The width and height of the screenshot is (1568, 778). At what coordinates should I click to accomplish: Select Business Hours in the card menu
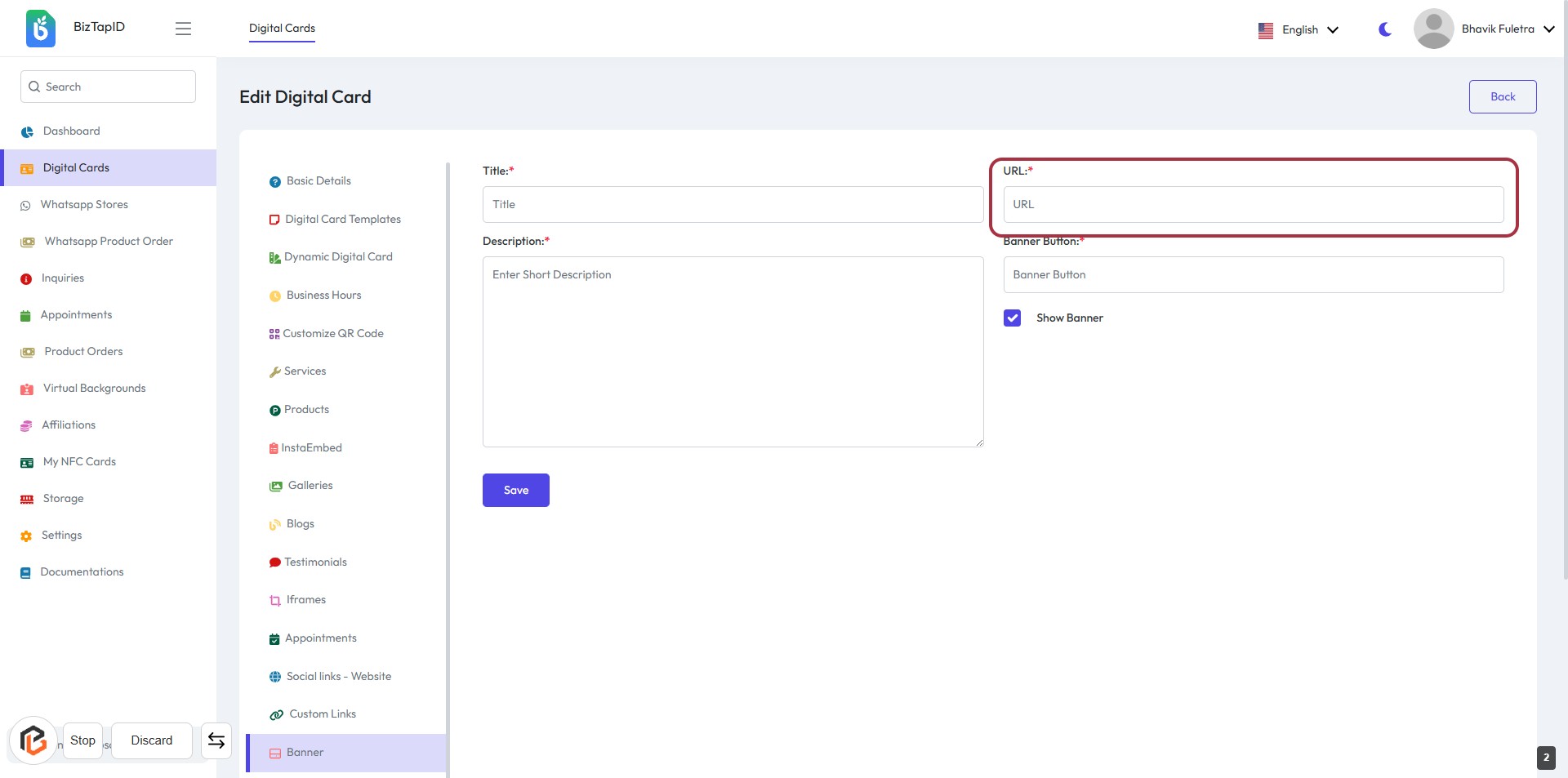tap(323, 296)
